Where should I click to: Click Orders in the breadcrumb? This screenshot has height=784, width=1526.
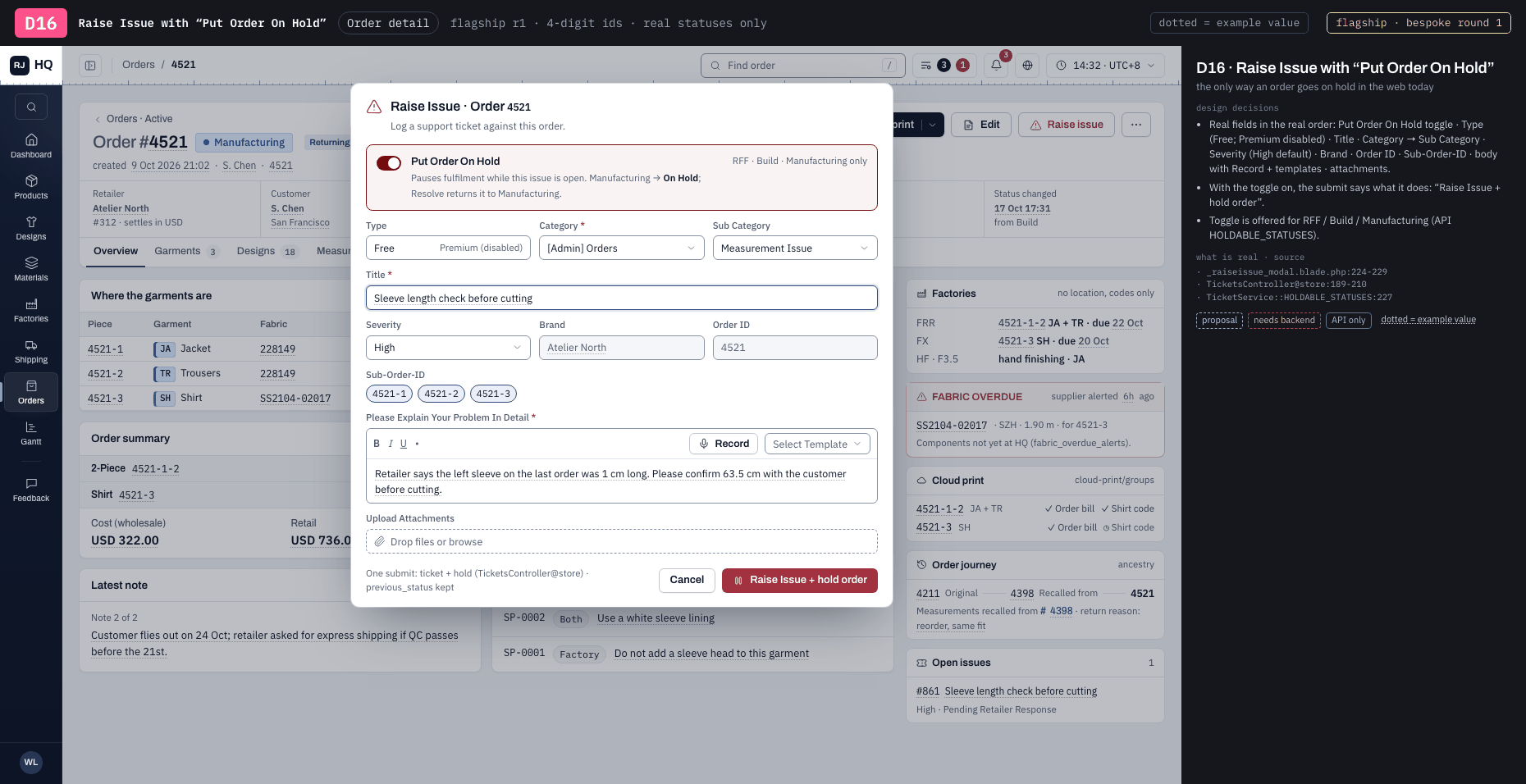coord(139,65)
